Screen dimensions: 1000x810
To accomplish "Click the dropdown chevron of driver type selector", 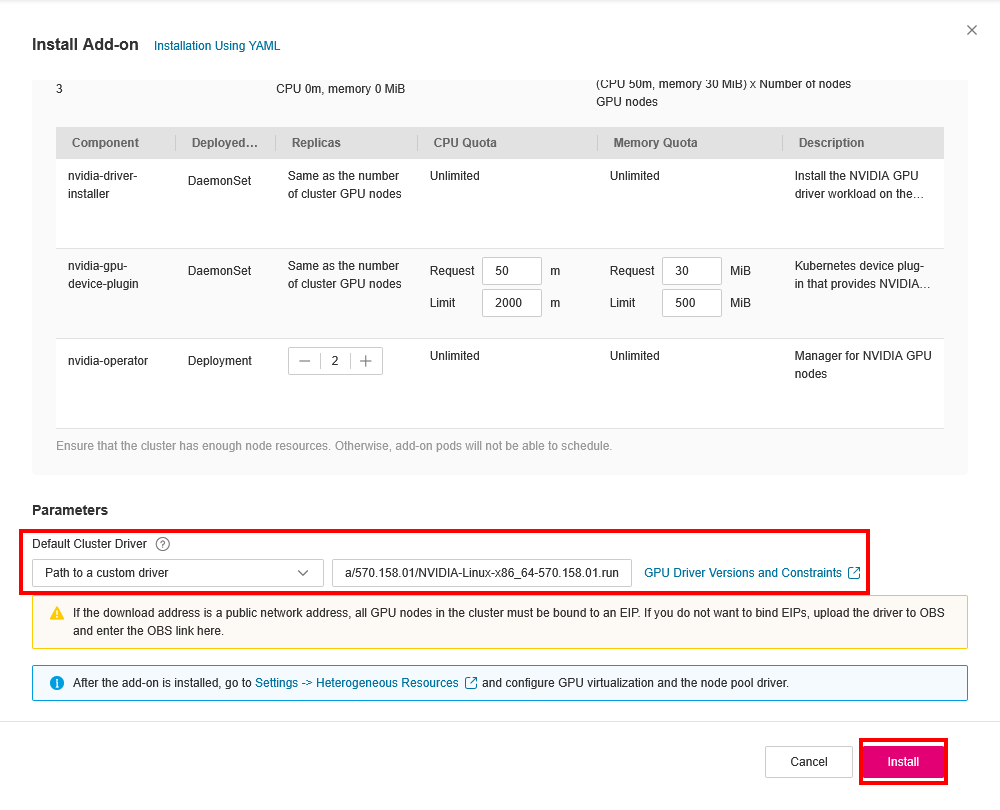I will pos(303,573).
